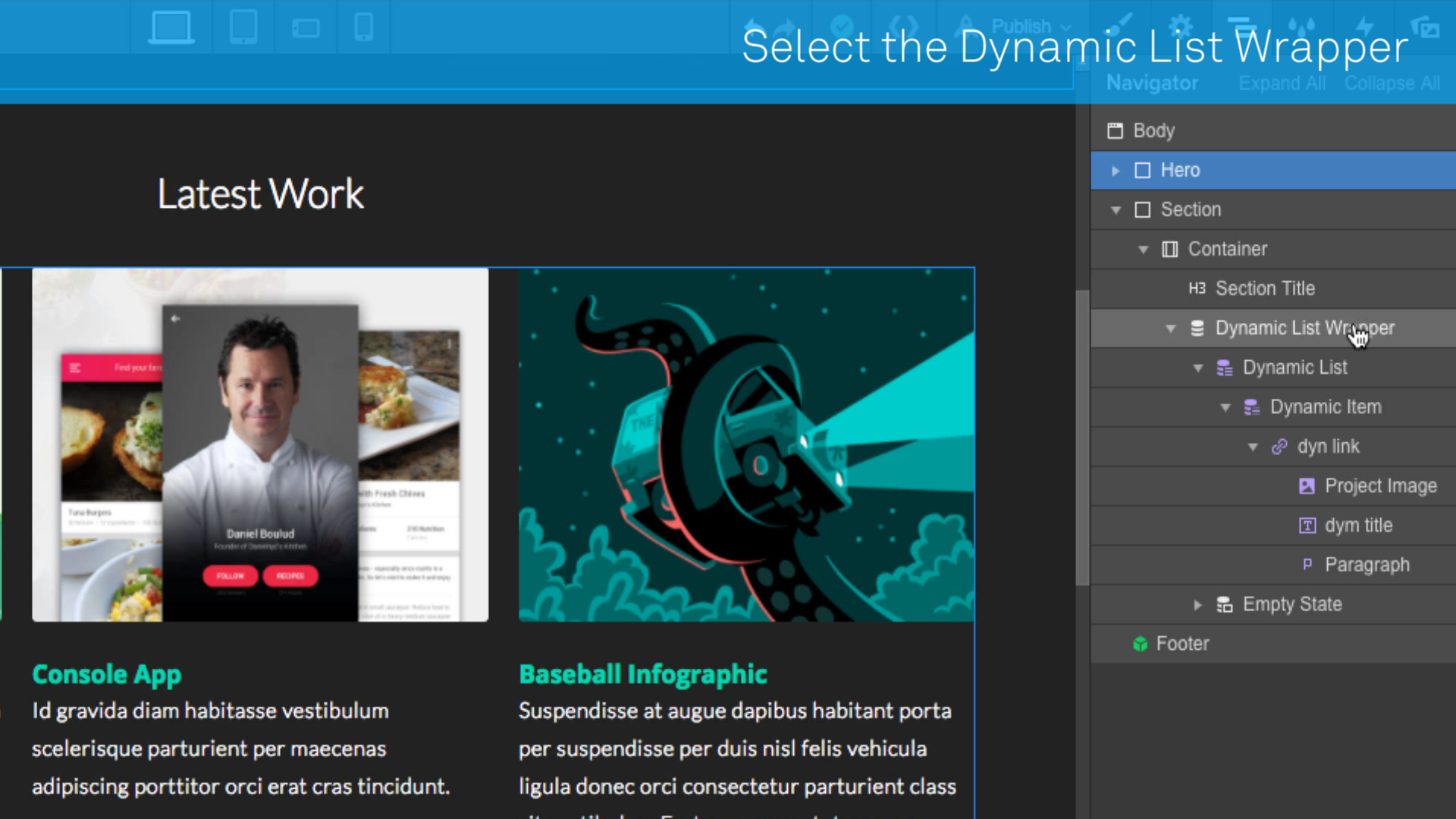The image size is (1456, 819).
Task: Click the checkmark status icon
Action: [842, 27]
